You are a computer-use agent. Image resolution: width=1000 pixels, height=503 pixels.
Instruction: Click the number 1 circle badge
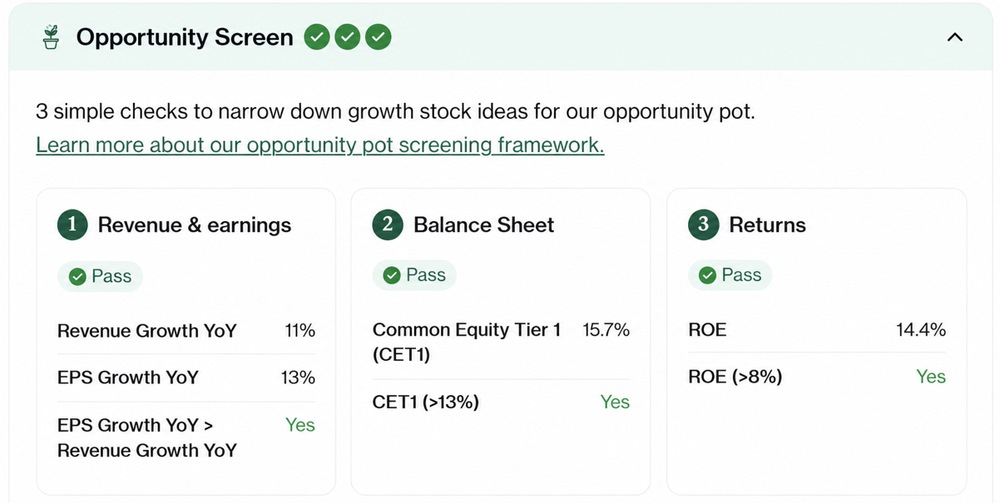(72, 225)
